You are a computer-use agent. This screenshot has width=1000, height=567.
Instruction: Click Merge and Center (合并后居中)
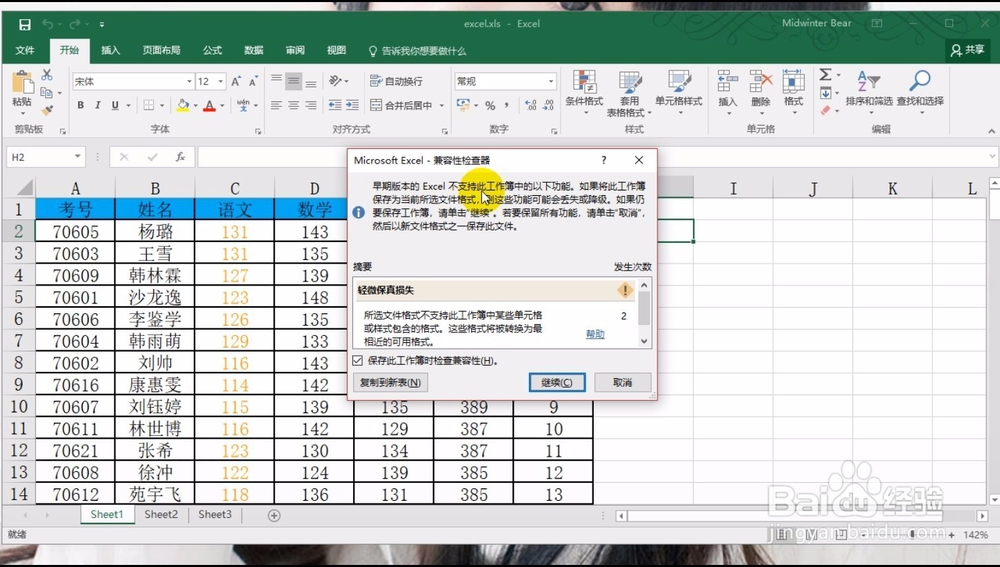(402, 105)
